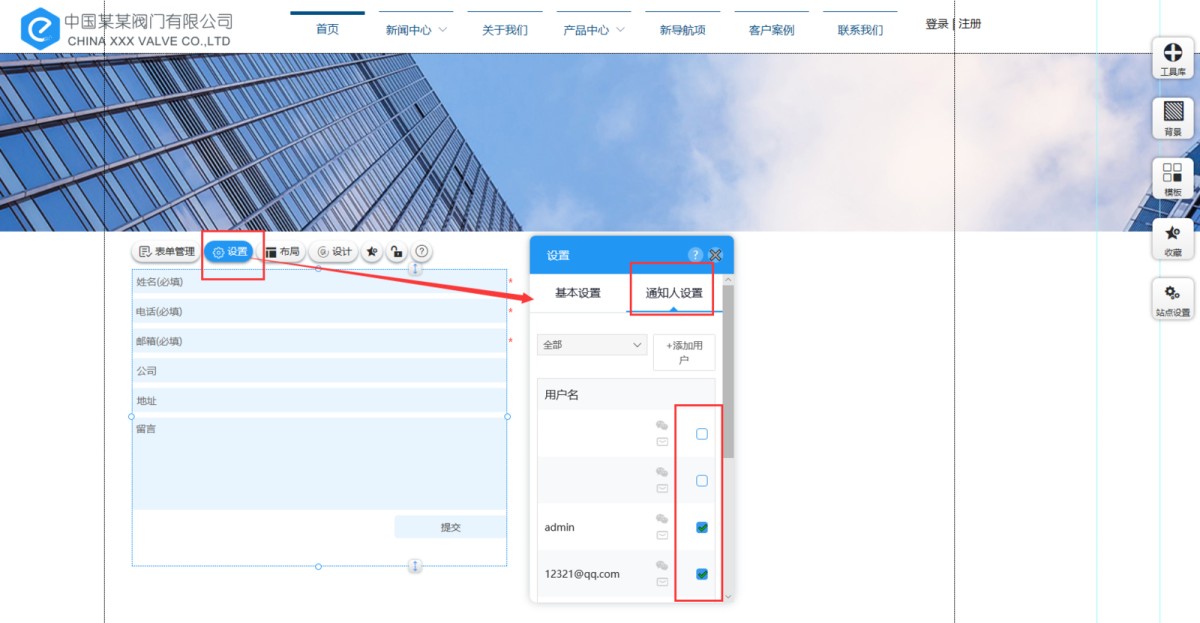Switch to the 通知人设置 tab
This screenshot has height=623, width=1200.
(x=674, y=293)
